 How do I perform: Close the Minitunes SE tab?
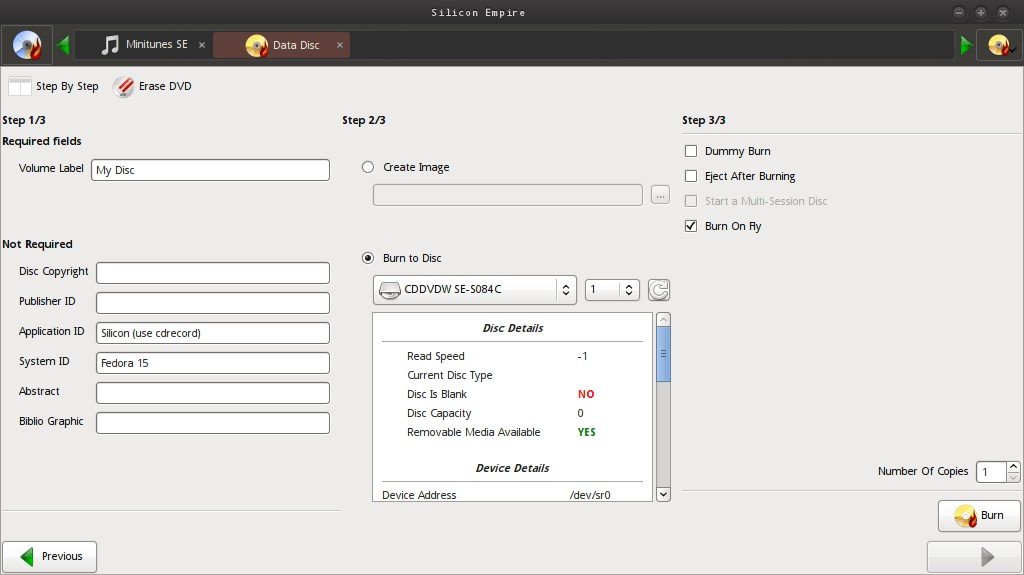202,45
